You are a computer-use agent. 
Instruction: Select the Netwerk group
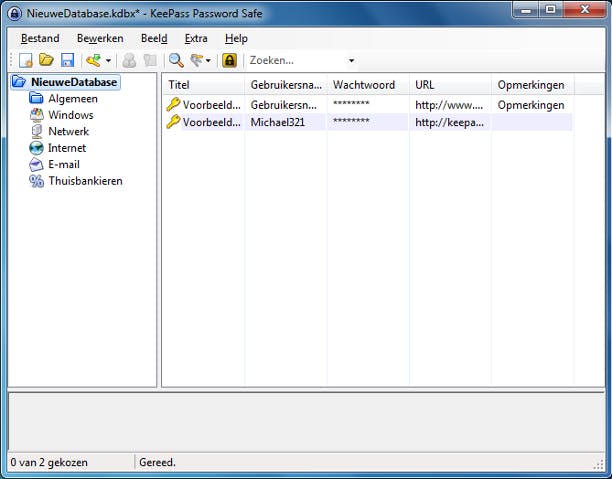point(69,132)
